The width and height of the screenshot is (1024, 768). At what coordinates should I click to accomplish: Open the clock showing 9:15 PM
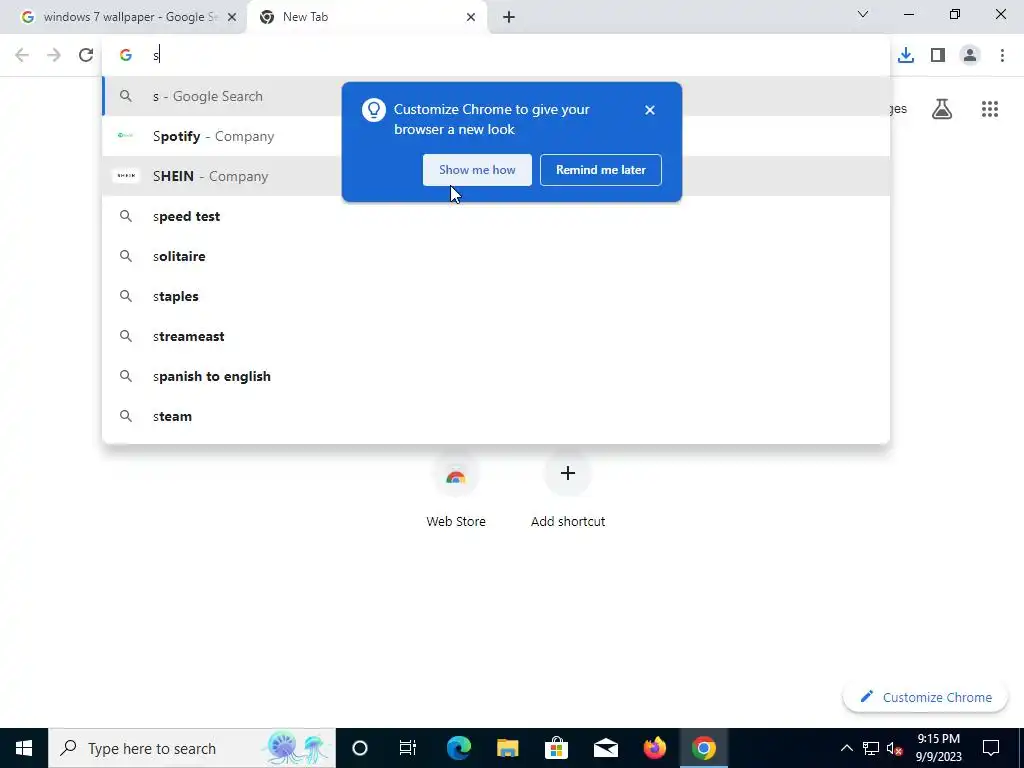[939, 748]
